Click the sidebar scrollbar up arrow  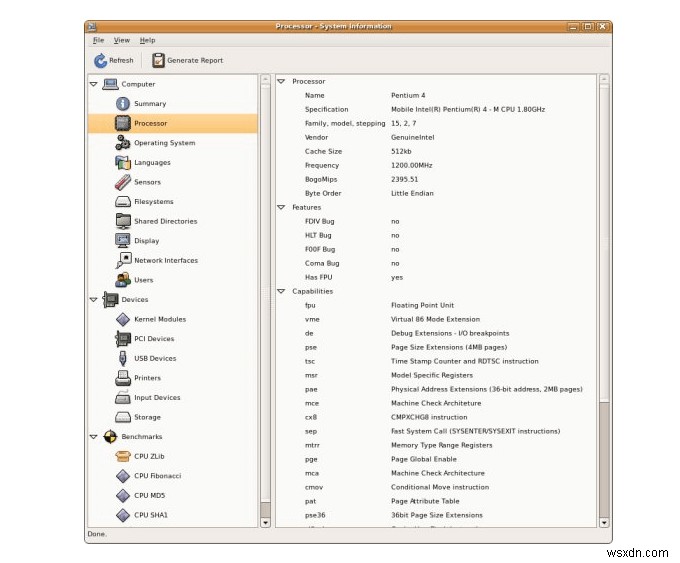click(x=265, y=79)
